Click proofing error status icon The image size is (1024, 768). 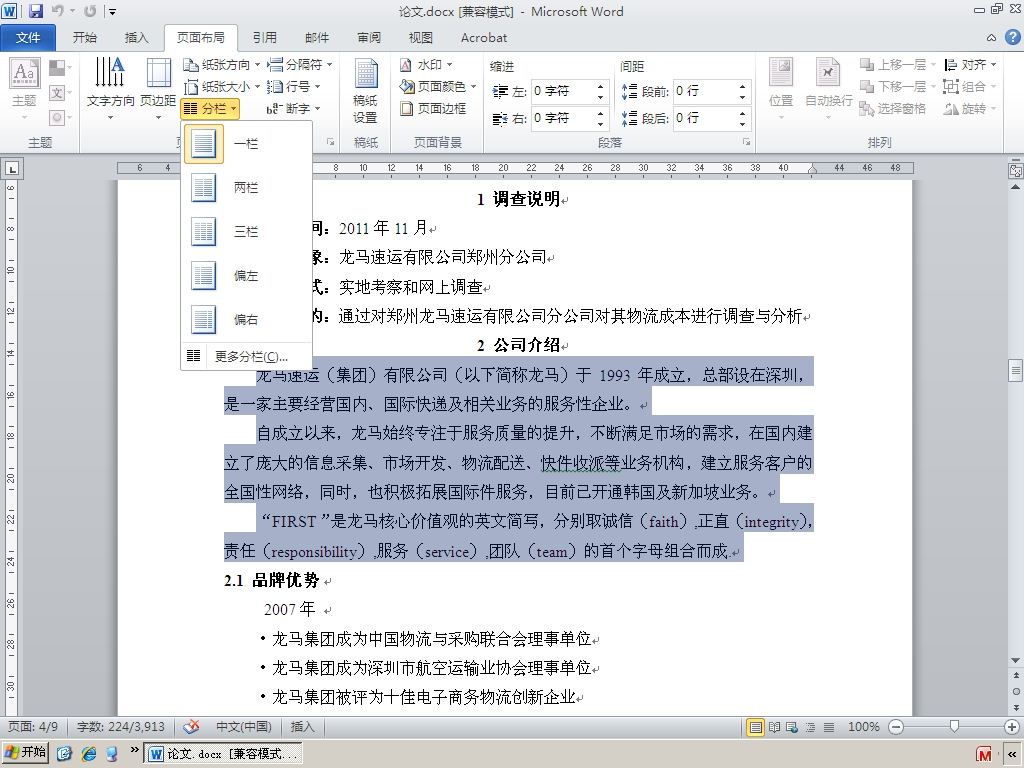click(x=191, y=726)
